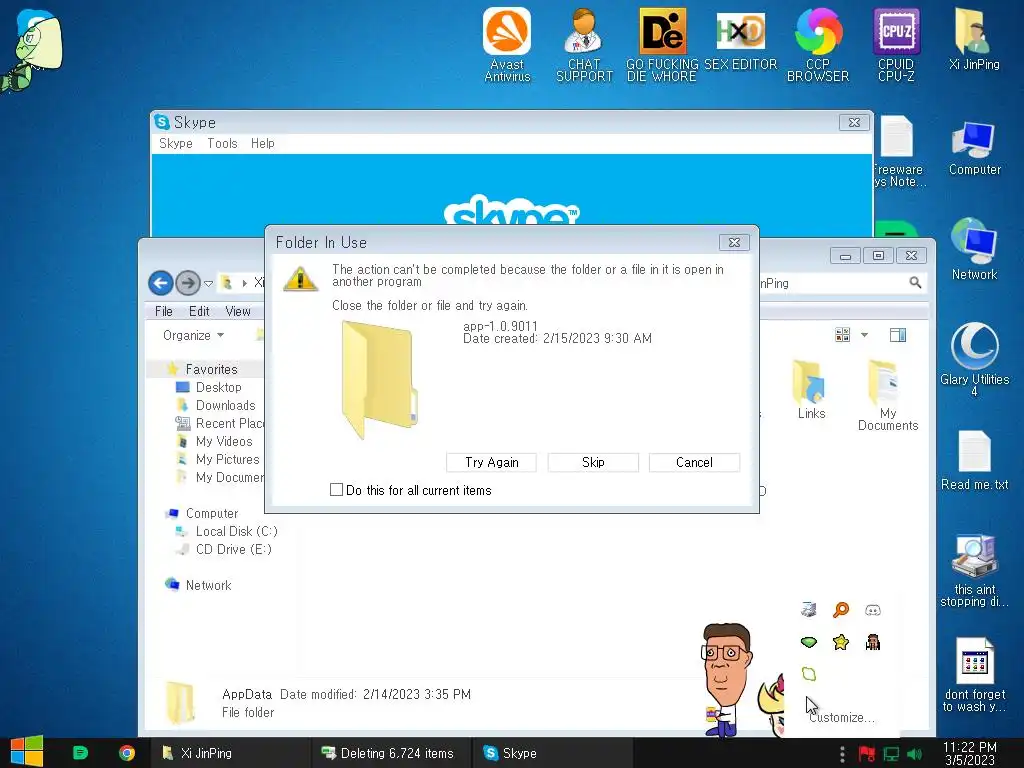Click the green gem tray icon
Viewport: 1024px width, 768px height.
point(808,643)
